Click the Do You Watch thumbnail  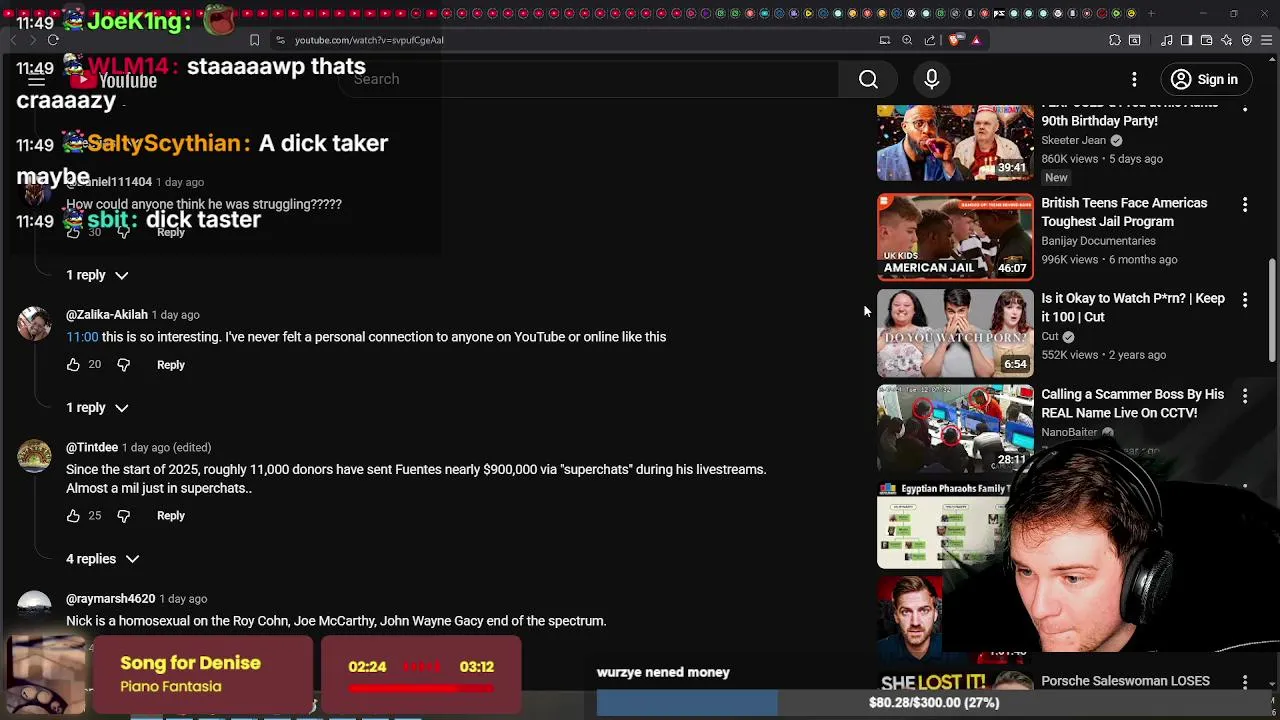coord(955,333)
